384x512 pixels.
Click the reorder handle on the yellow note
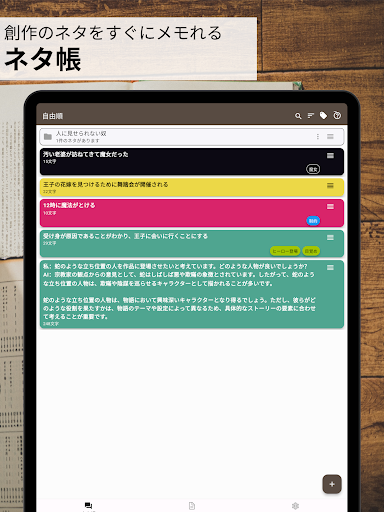point(330,185)
